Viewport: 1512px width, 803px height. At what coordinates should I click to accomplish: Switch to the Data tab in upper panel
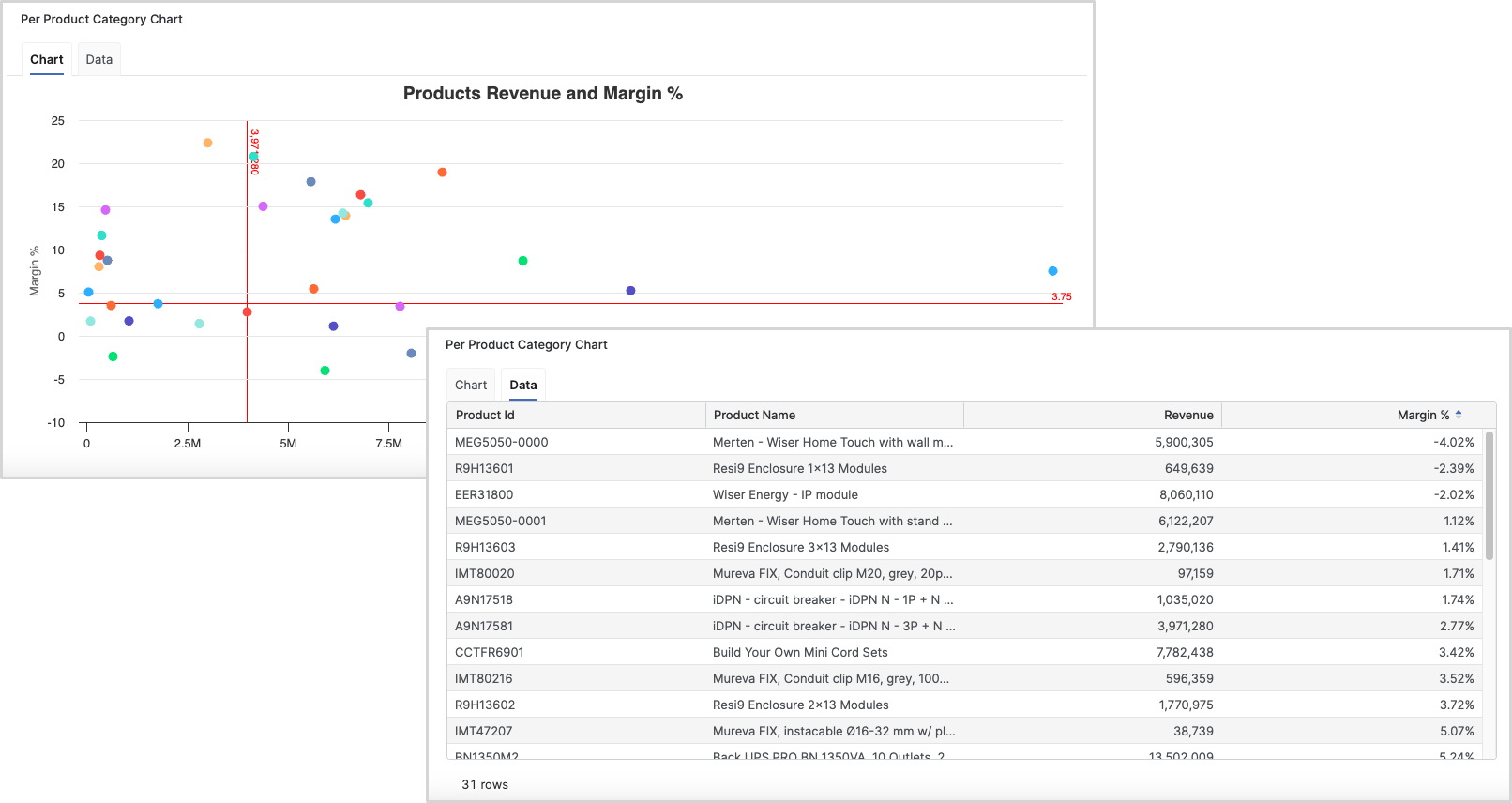tap(99, 59)
